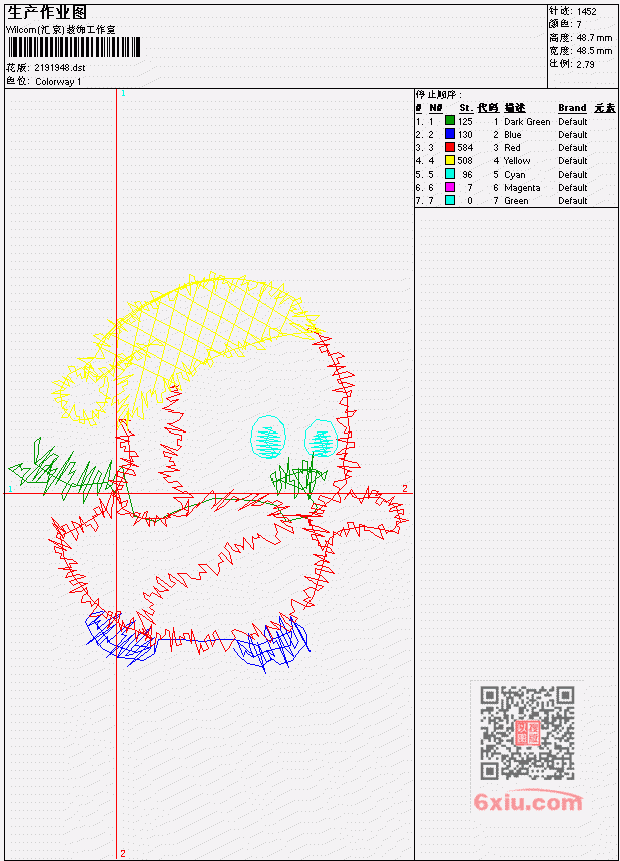Select the swatch in the Green row 7
This screenshot has width=620, height=861.
pos(450,200)
